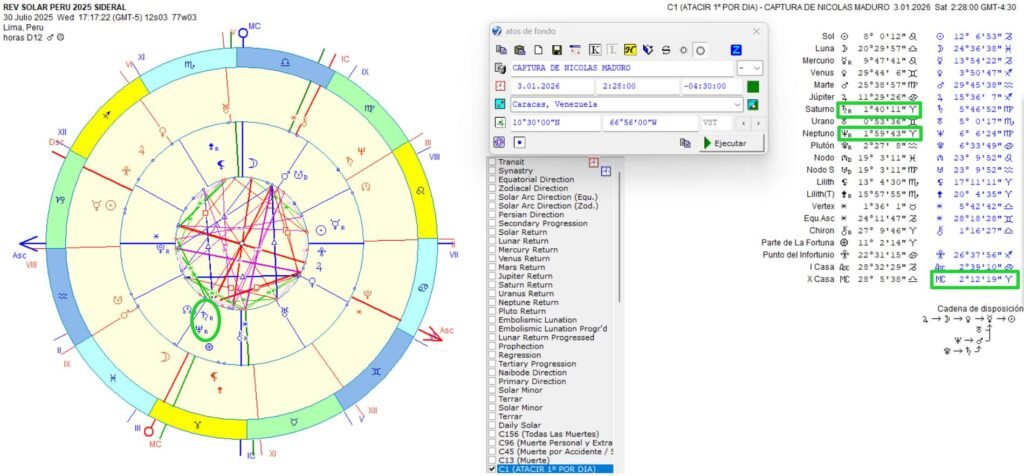Click the paste clipboard icon

pos(519,49)
